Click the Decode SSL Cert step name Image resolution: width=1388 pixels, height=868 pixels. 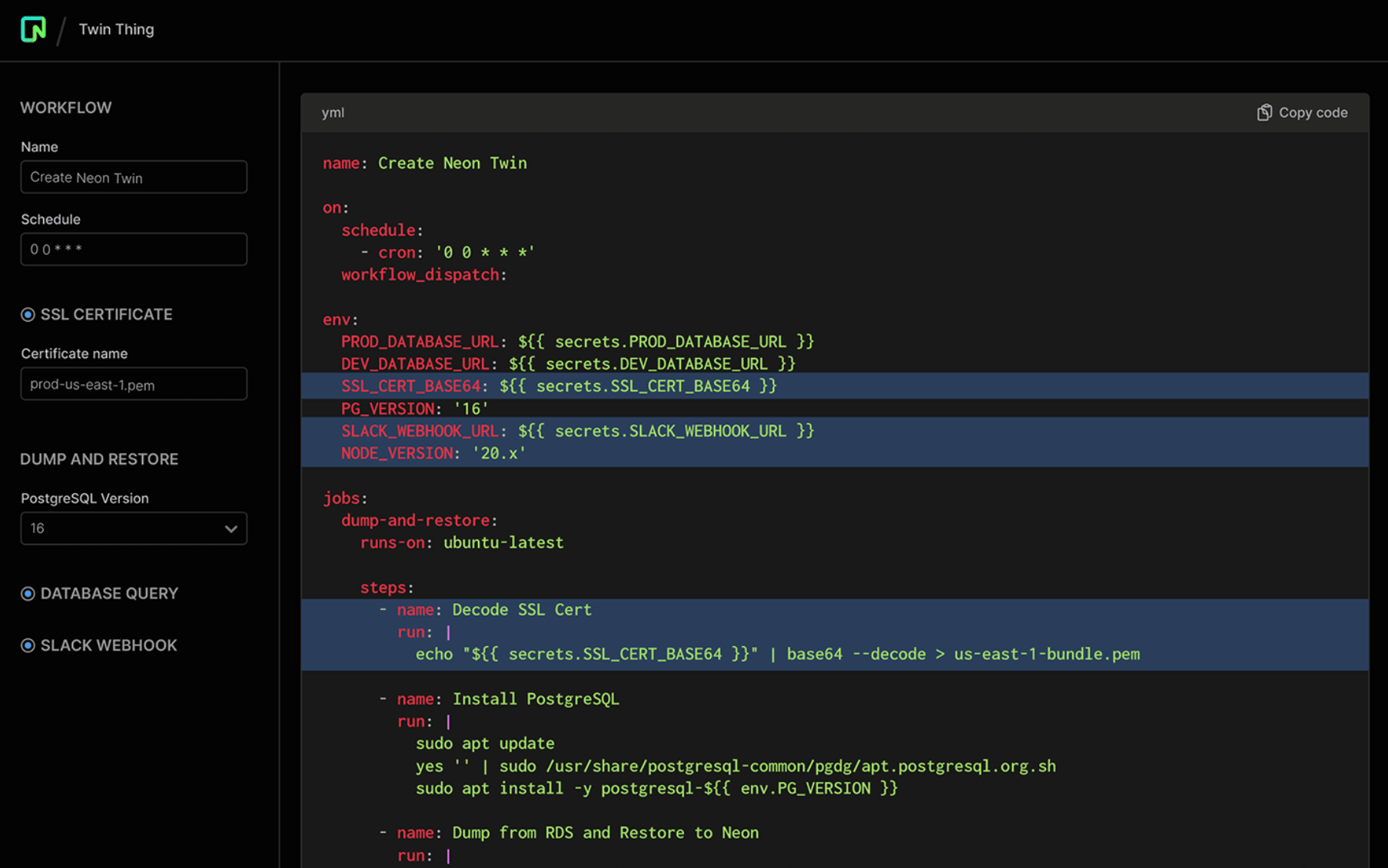(x=521, y=610)
